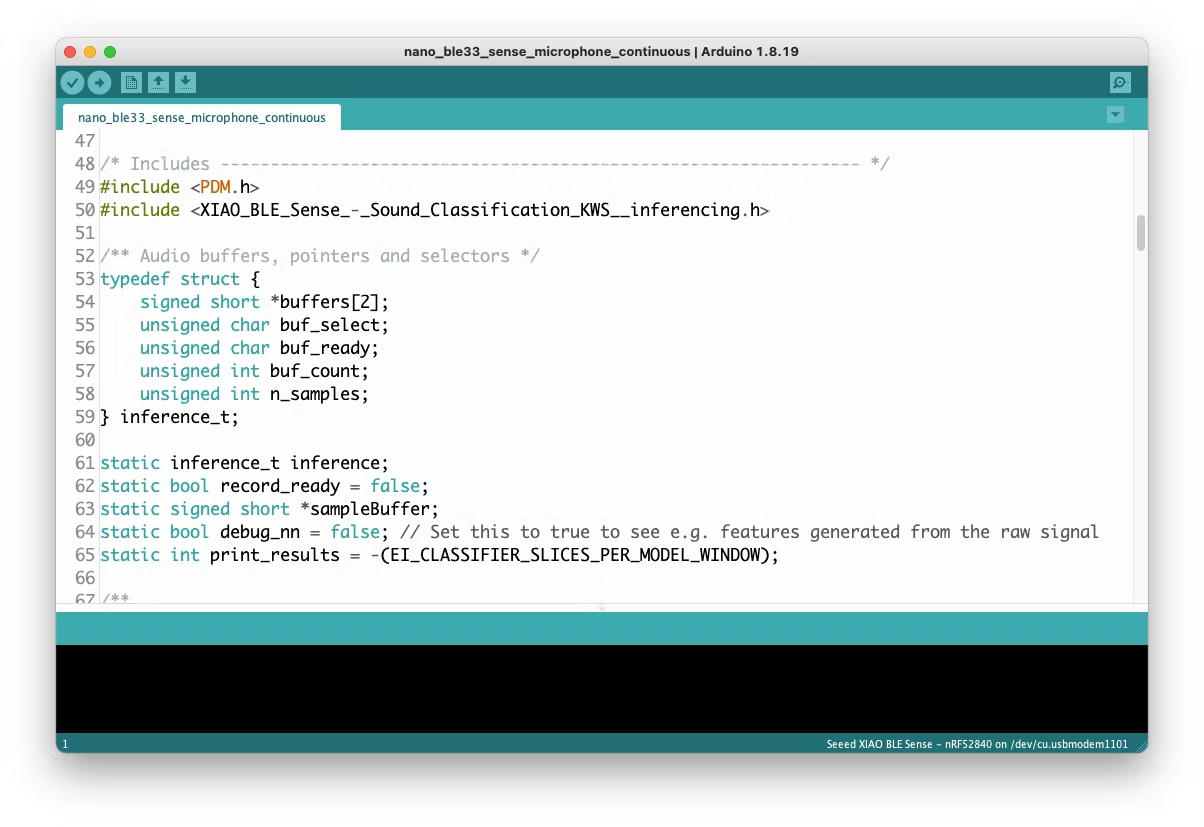Click the 'Audio buffers, pointers and selectors' comment
1204x827 pixels.
click(320, 256)
